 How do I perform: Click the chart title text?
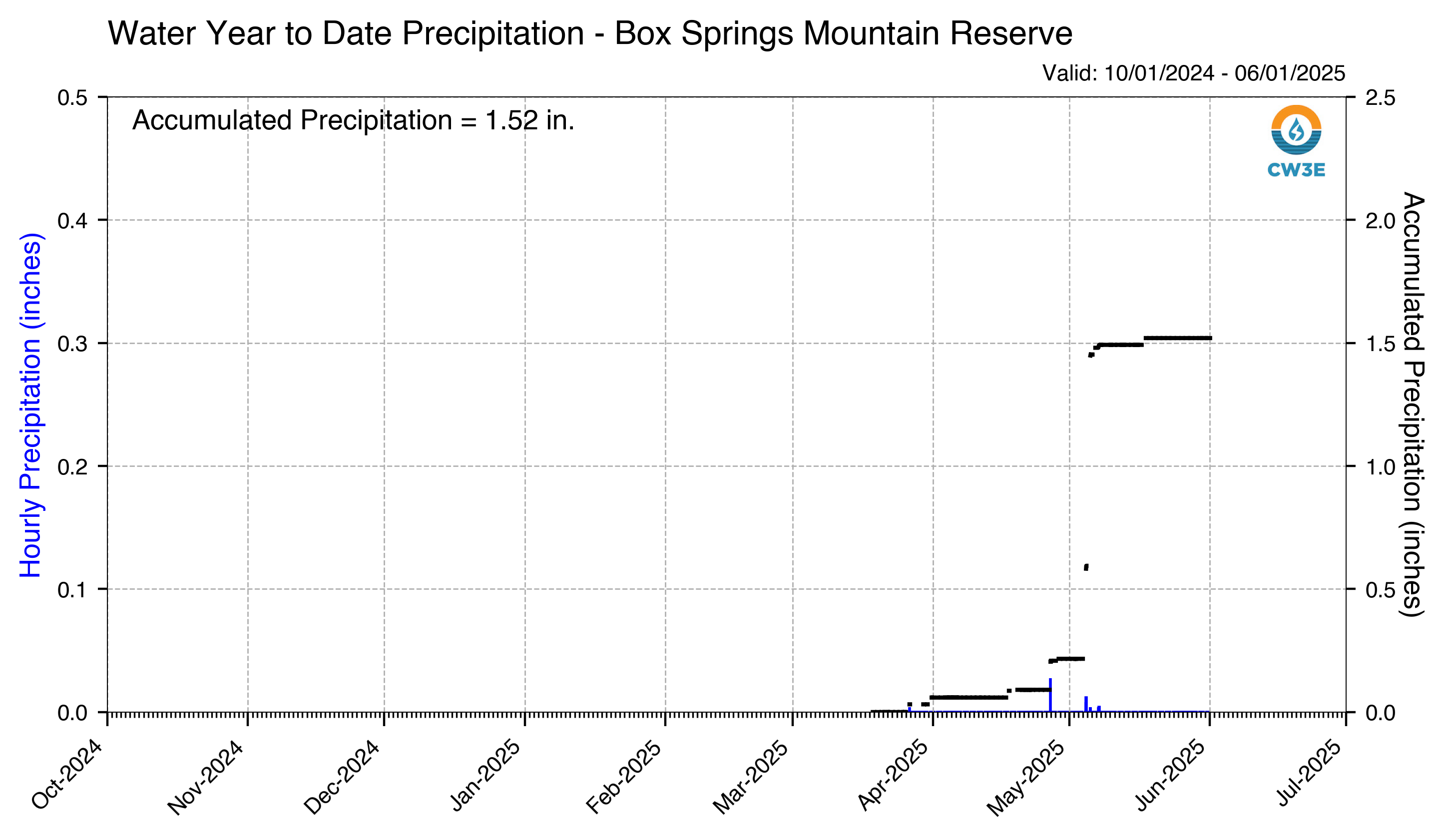click(589, 33)
